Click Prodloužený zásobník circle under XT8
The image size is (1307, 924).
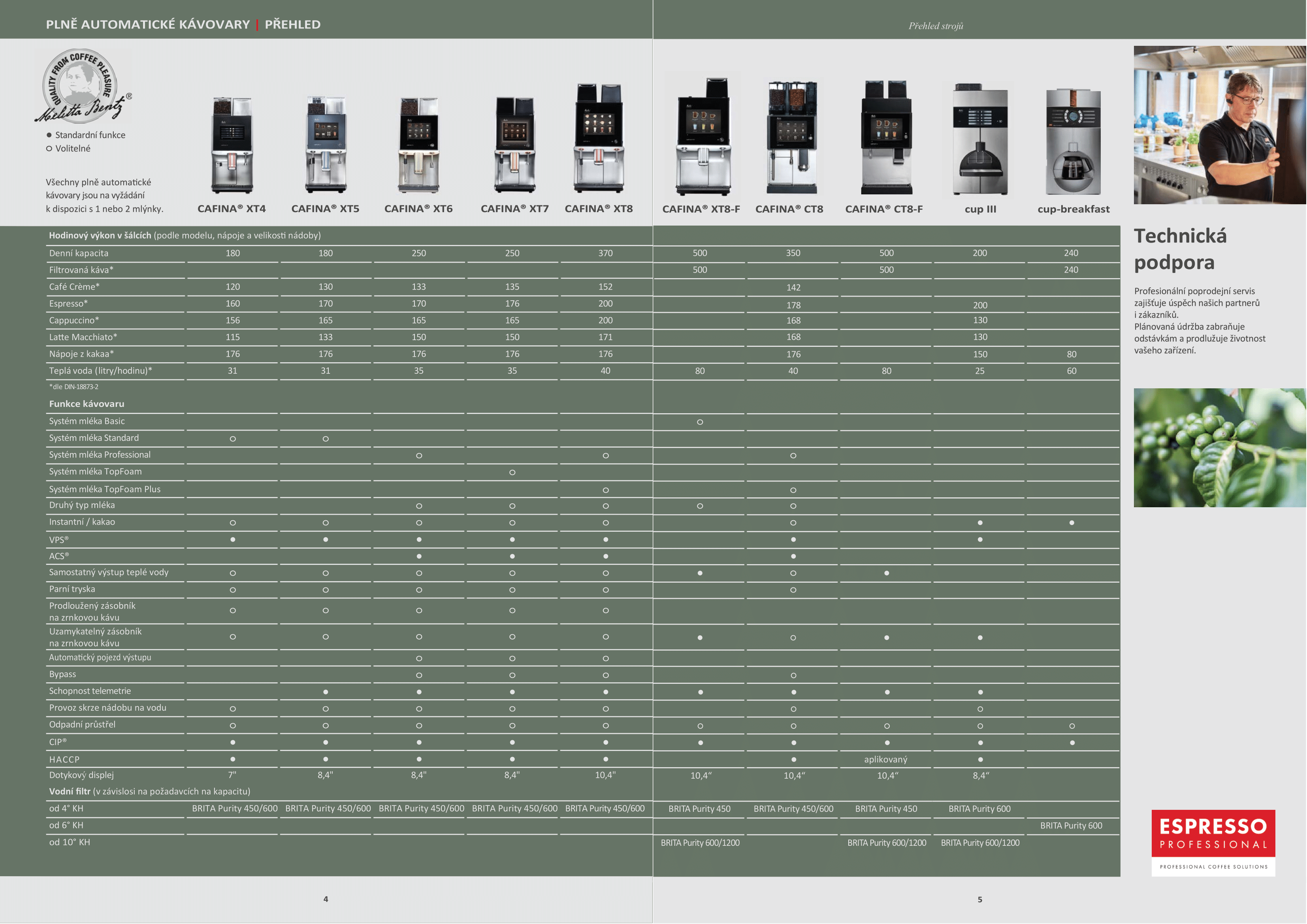click(606, 611)
